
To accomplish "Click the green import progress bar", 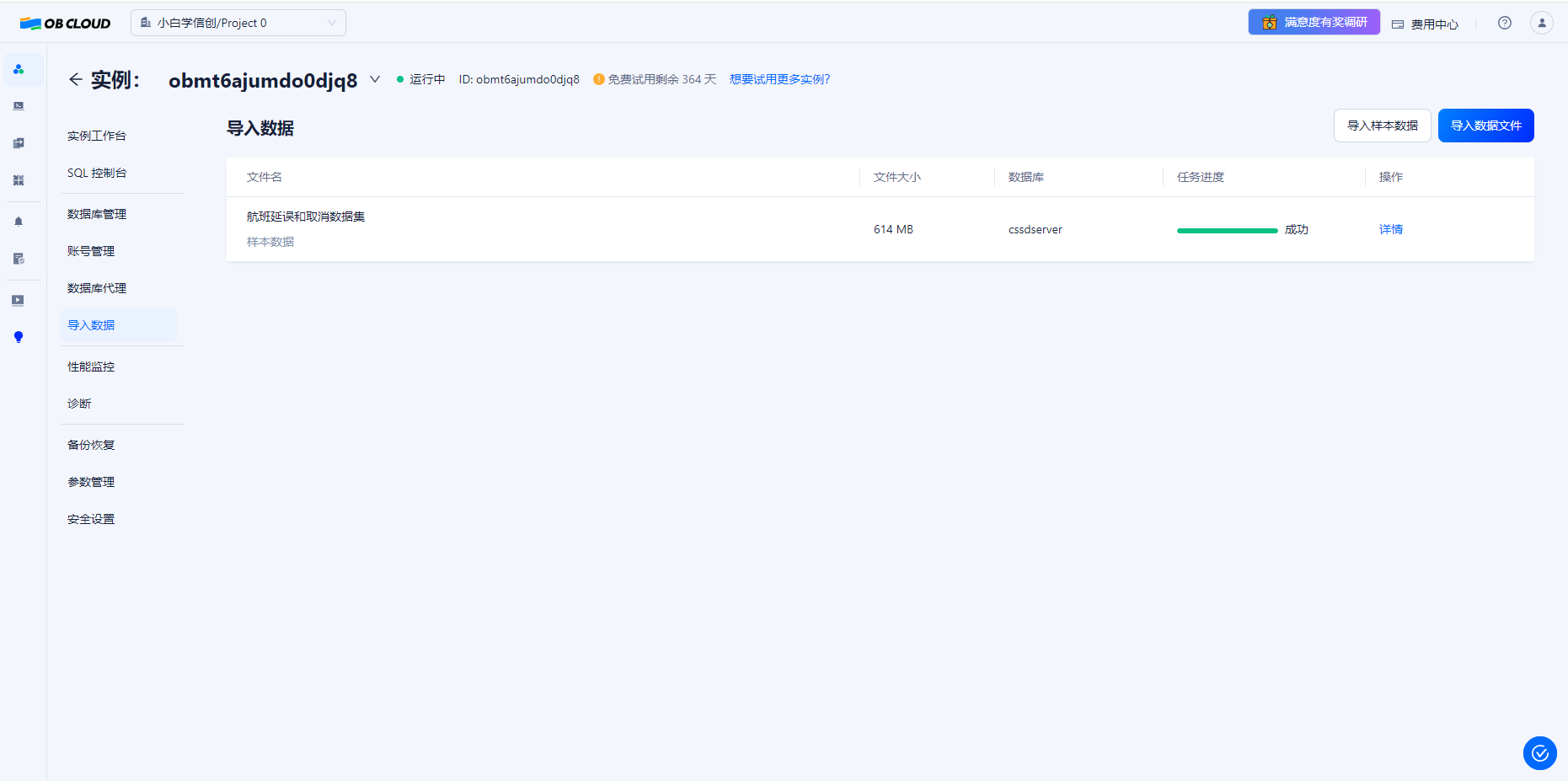I will click(x=1228, y=230).
